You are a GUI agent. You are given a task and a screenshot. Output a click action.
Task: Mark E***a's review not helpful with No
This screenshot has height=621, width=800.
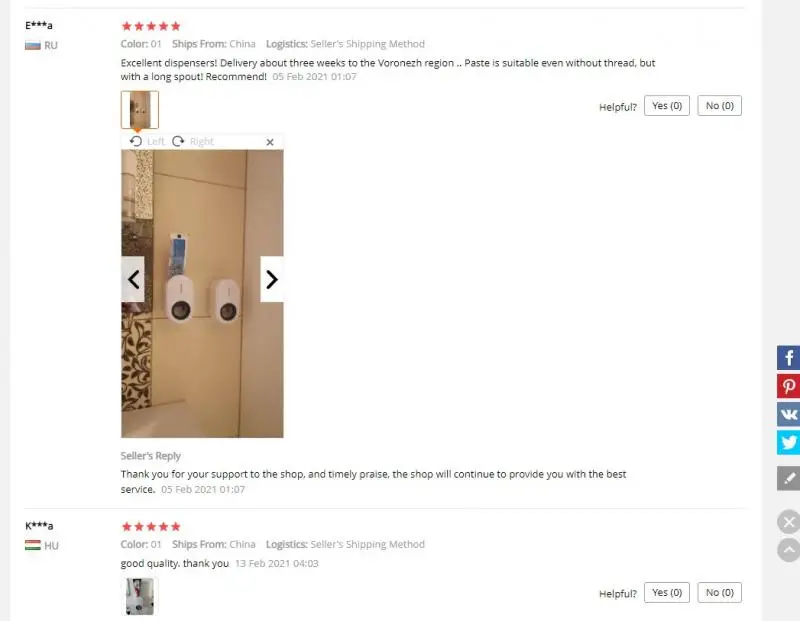click(719, 106)
